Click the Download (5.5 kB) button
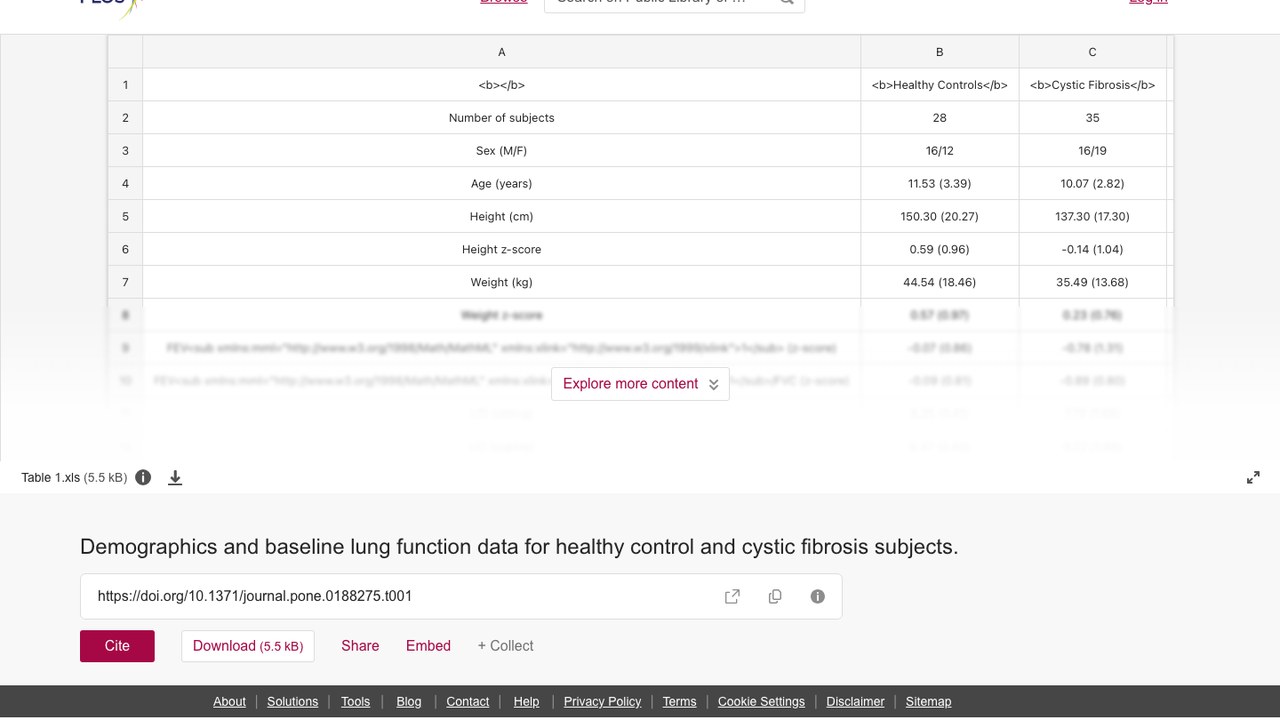The image size is (1280, 720). (248, 646)
